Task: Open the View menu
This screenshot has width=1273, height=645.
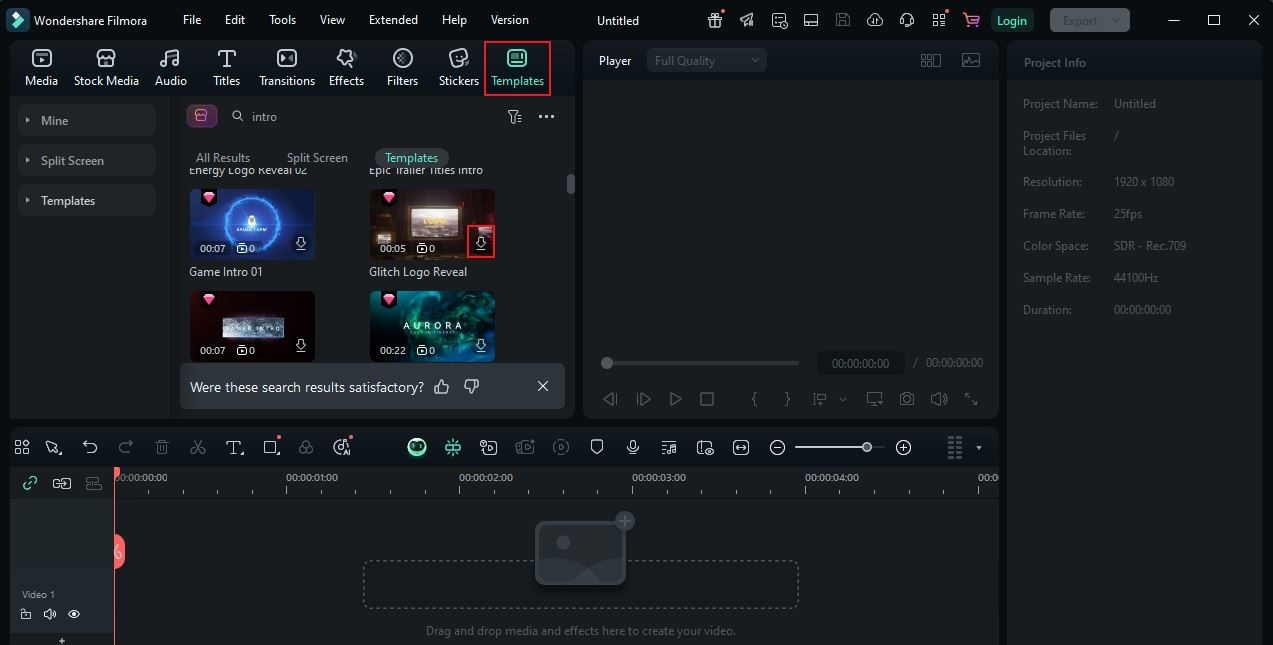Action: click(x=332, y=20)
